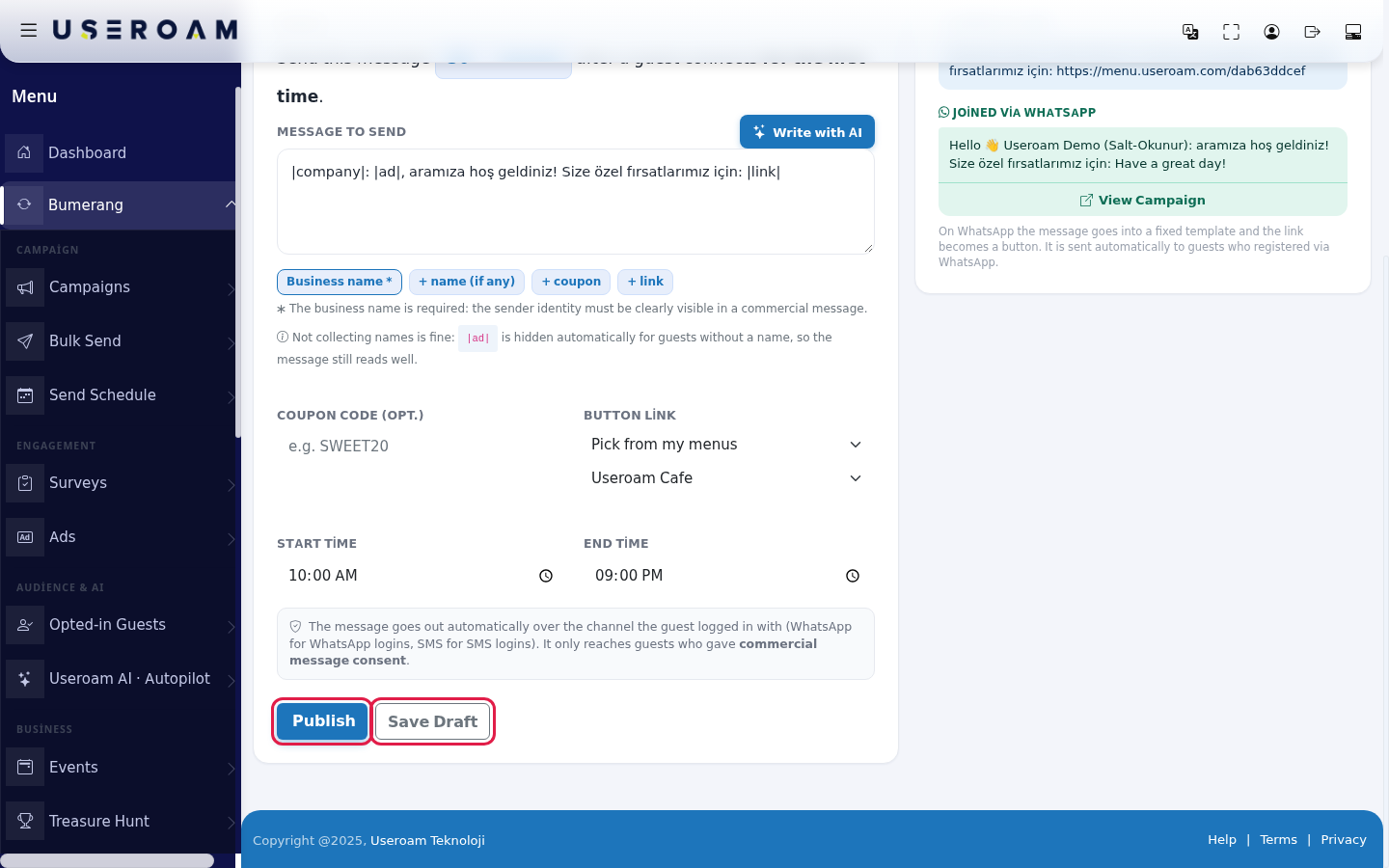Click the logout icon in header
This screenshot has height=868, width=1389.
click(x=1312, y=32)
